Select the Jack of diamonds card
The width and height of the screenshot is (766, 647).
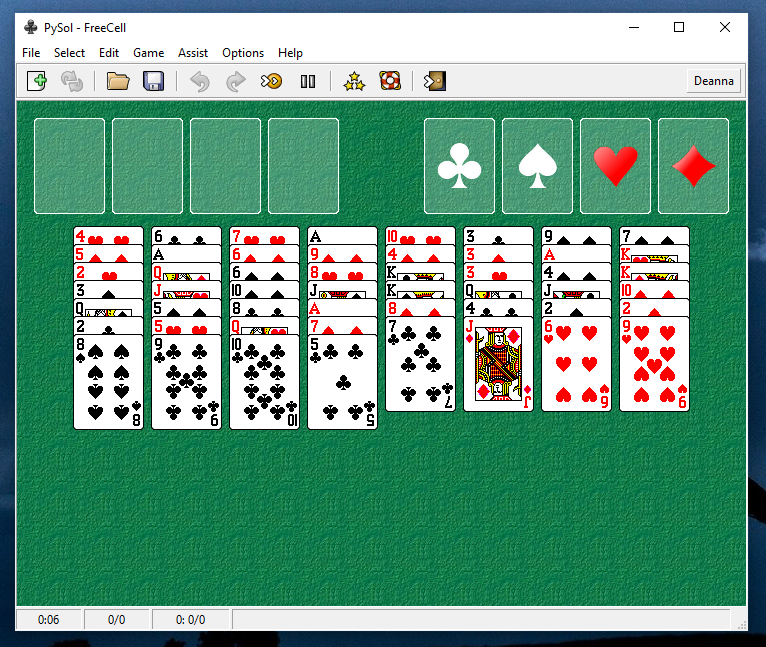point(498,364)
